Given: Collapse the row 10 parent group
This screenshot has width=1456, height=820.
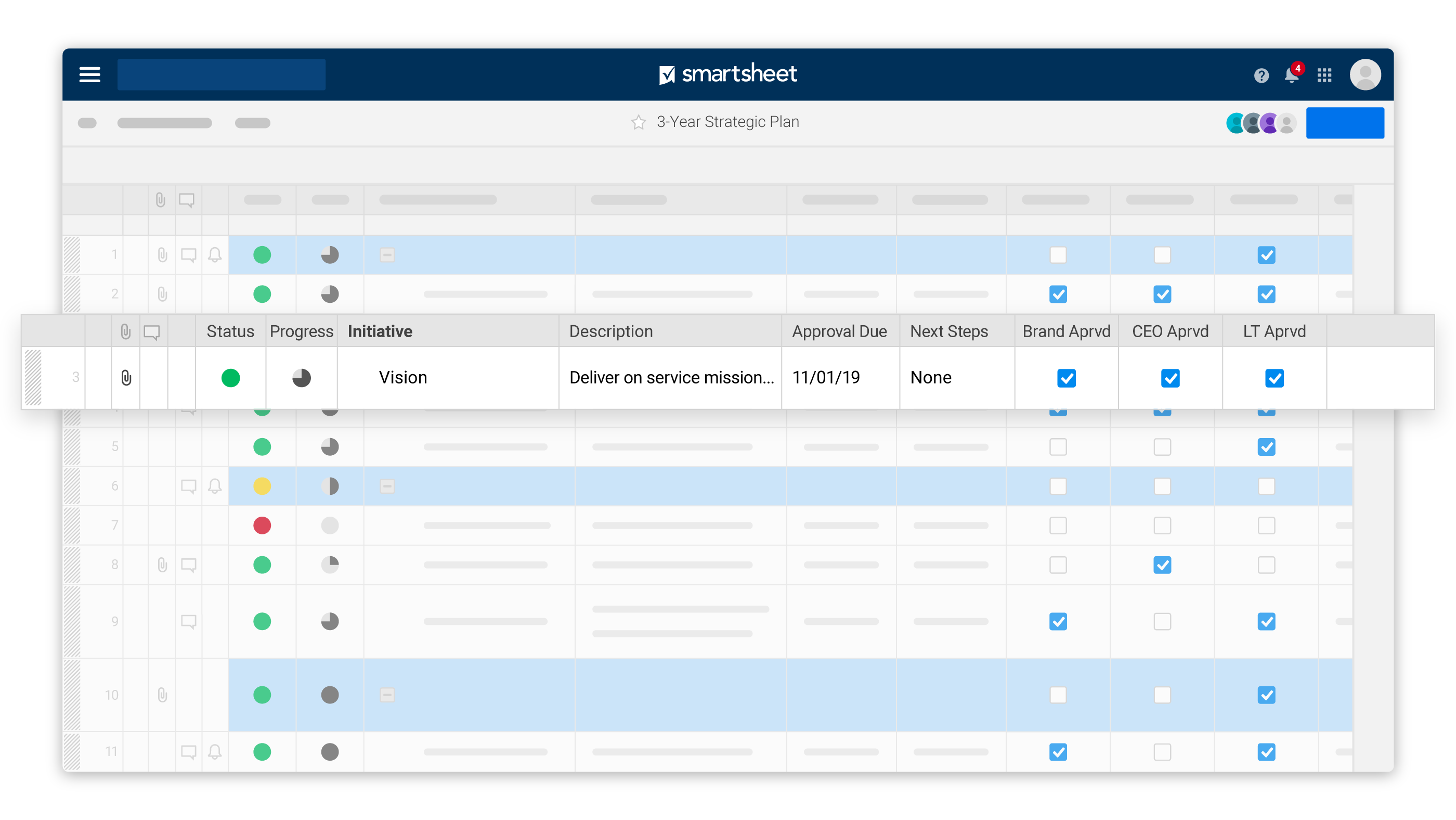Looking at the screenshot, I should pyautogui.click(x=387, y=695).
